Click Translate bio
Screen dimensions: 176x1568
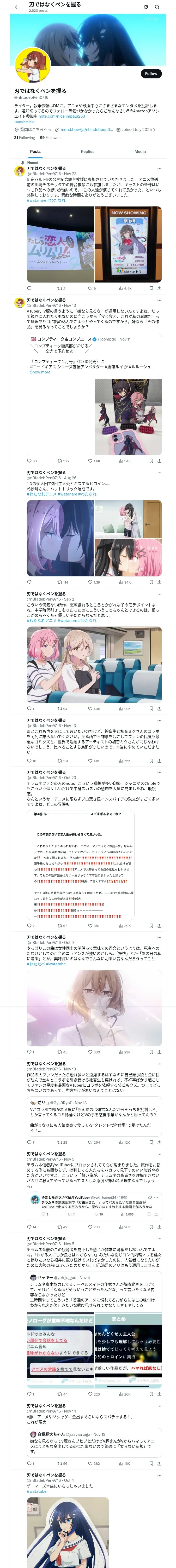[24, 122]
